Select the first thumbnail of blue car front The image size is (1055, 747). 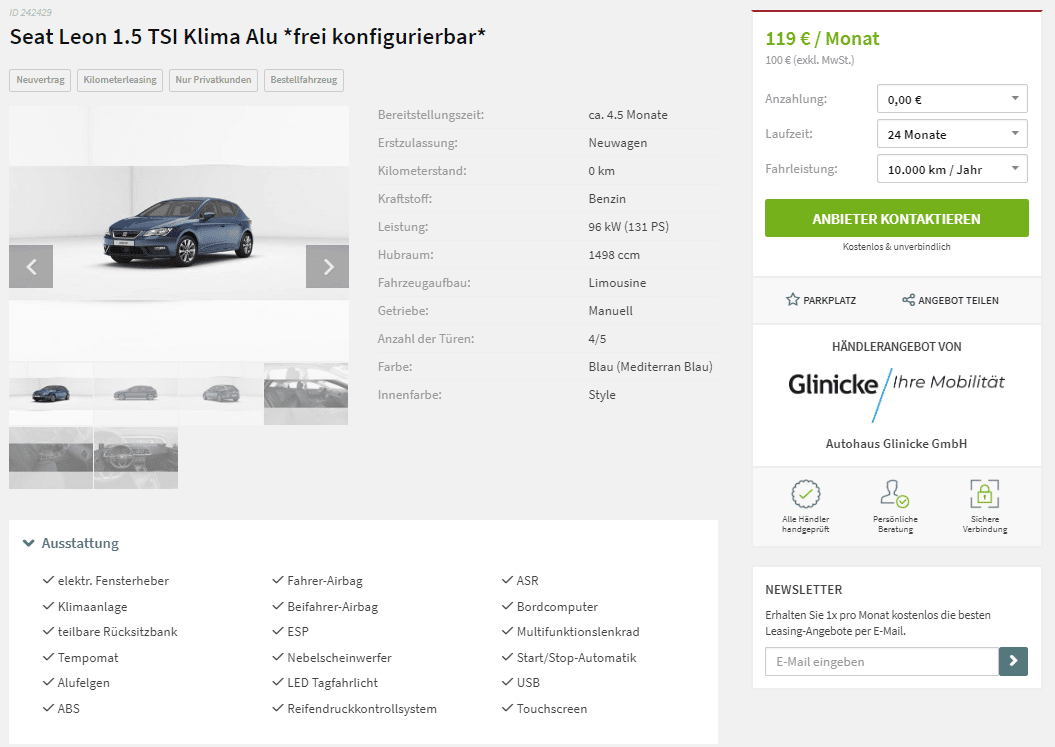(51, 394)
